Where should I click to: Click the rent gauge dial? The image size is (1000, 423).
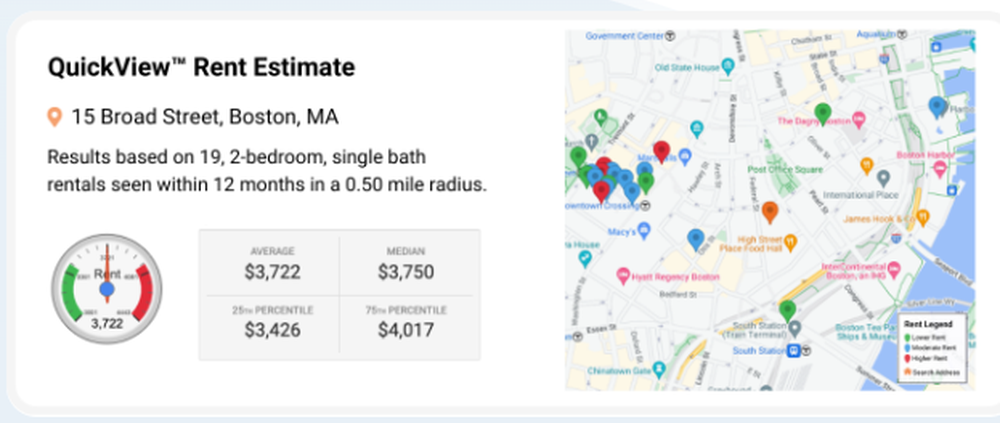tap(107, 289)
